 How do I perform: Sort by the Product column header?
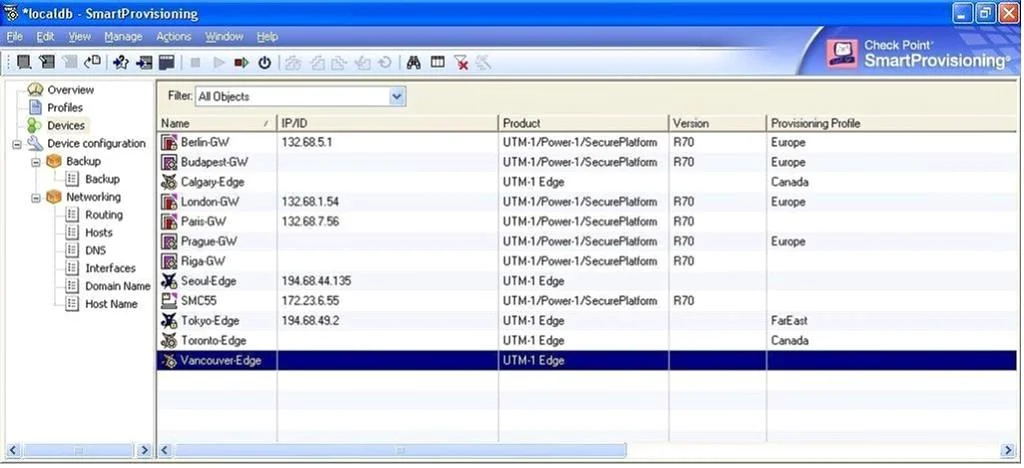pyautogui.click(x=583, y=123)
